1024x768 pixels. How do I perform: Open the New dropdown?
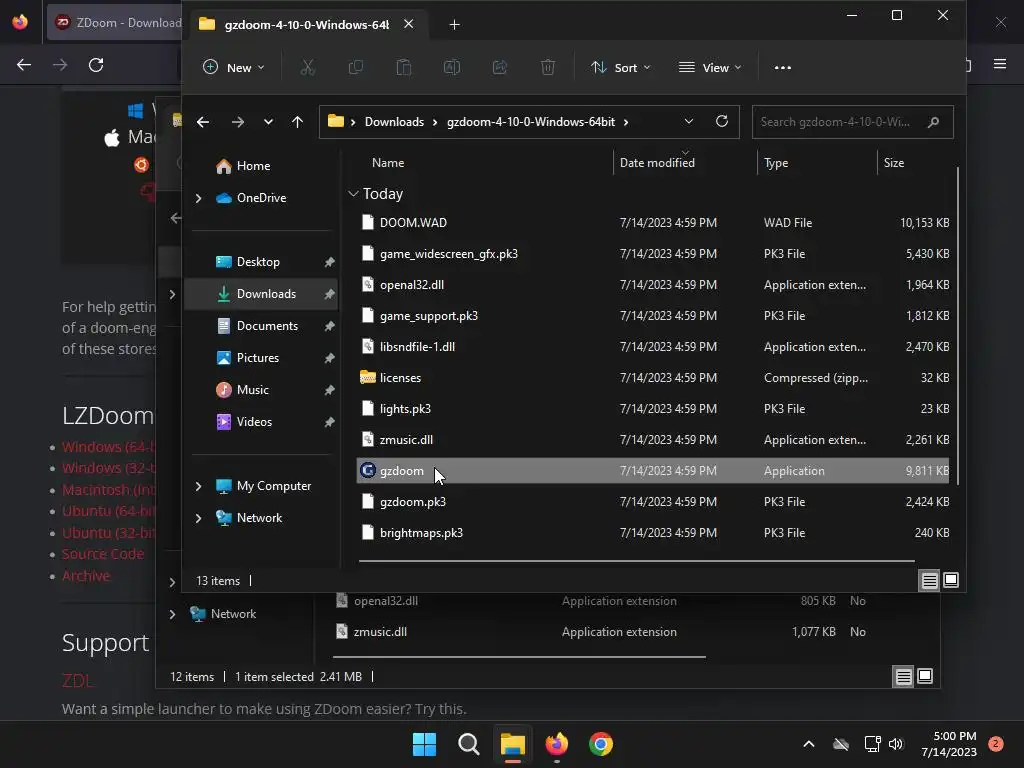(234, 67)
